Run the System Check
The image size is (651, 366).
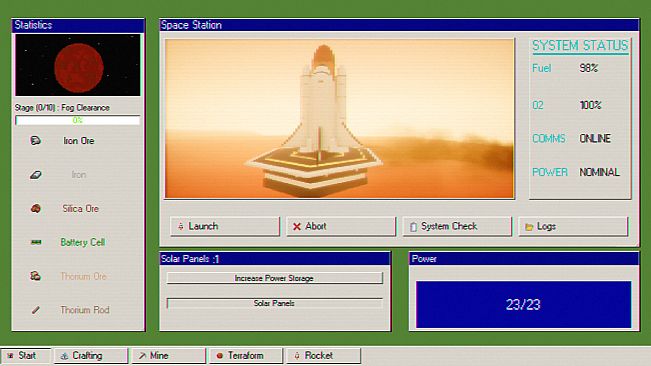[x=457, y=226]
